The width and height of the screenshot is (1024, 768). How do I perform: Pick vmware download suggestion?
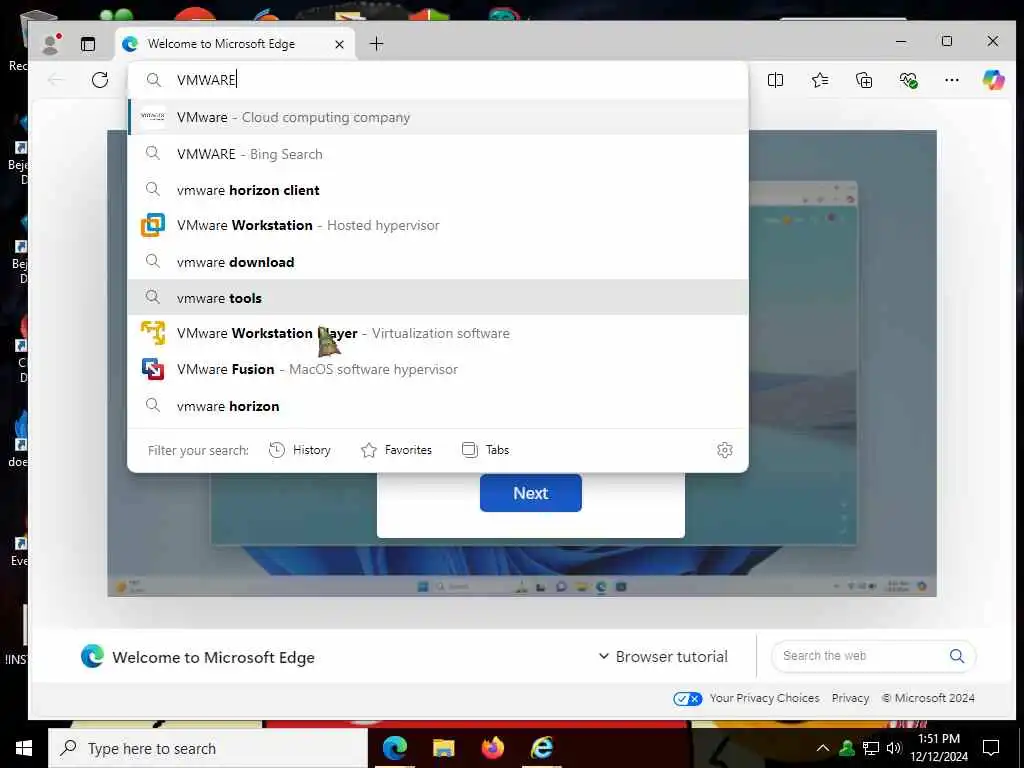pos(438,262)
